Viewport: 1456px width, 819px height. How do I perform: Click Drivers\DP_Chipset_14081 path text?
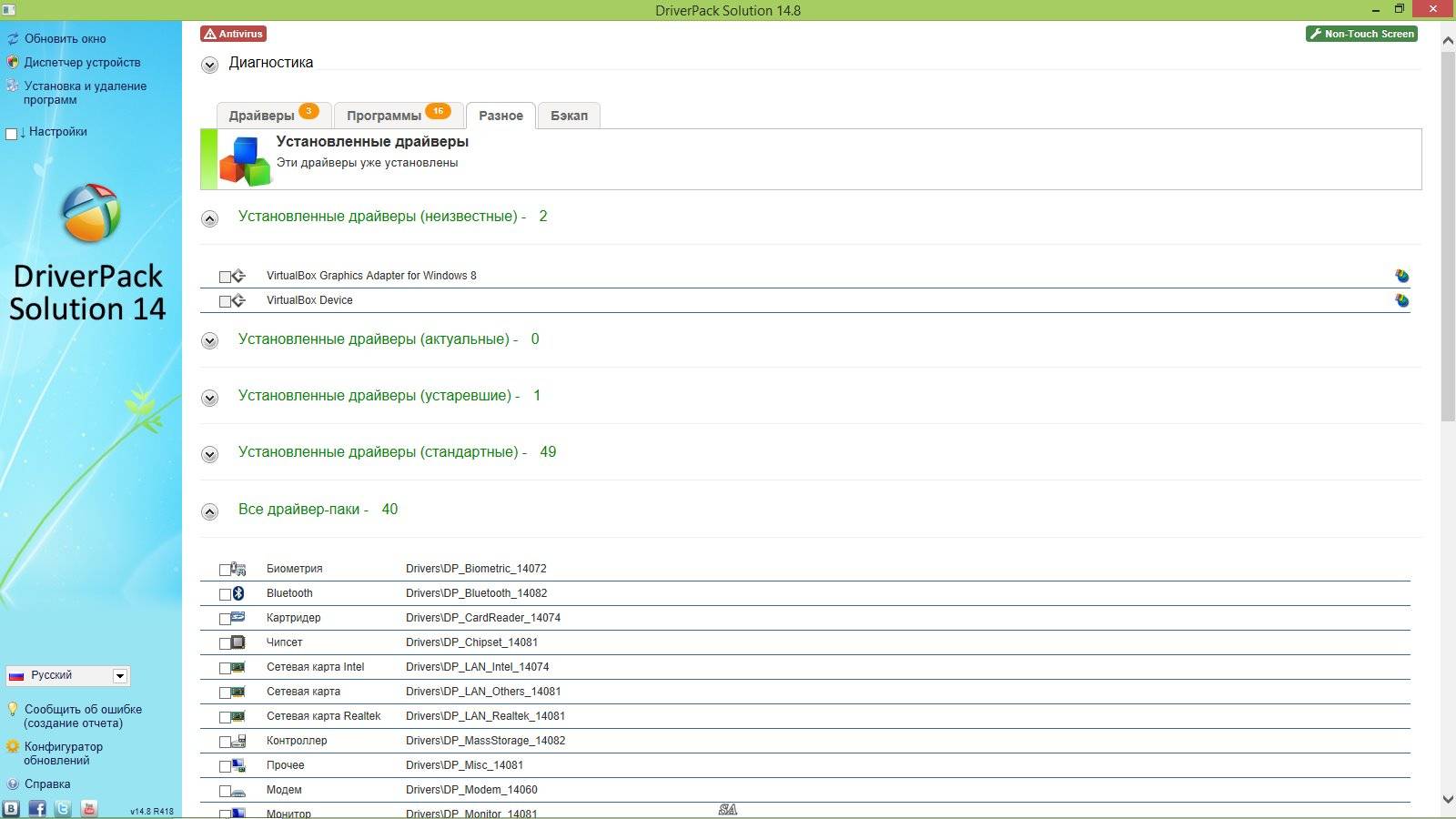click(471, 642)
